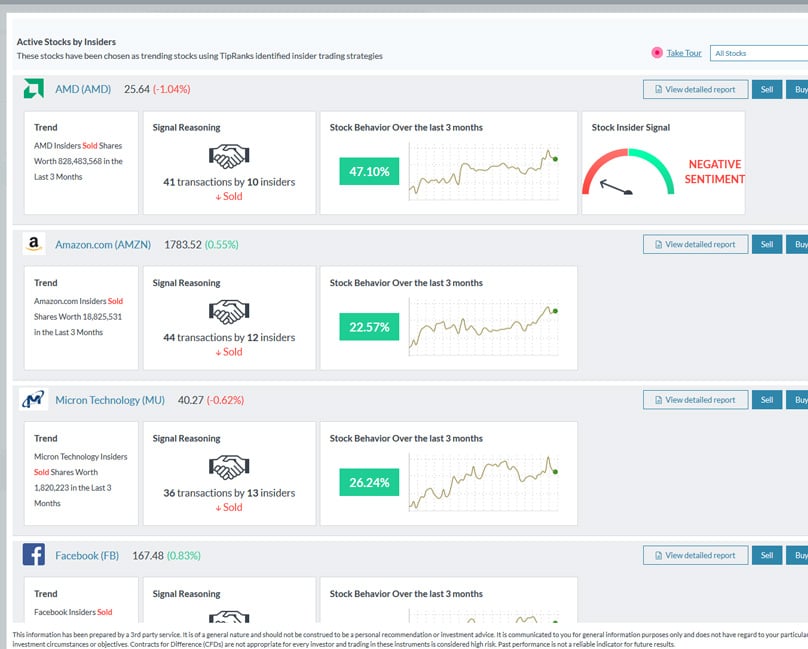Click the AMD insider signal gauge
Screen dimensions: 808x649
pos(628,172)
